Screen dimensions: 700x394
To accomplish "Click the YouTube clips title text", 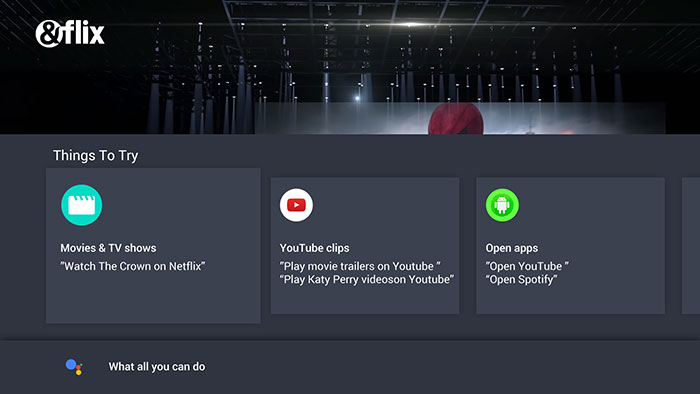I will 314,248.
